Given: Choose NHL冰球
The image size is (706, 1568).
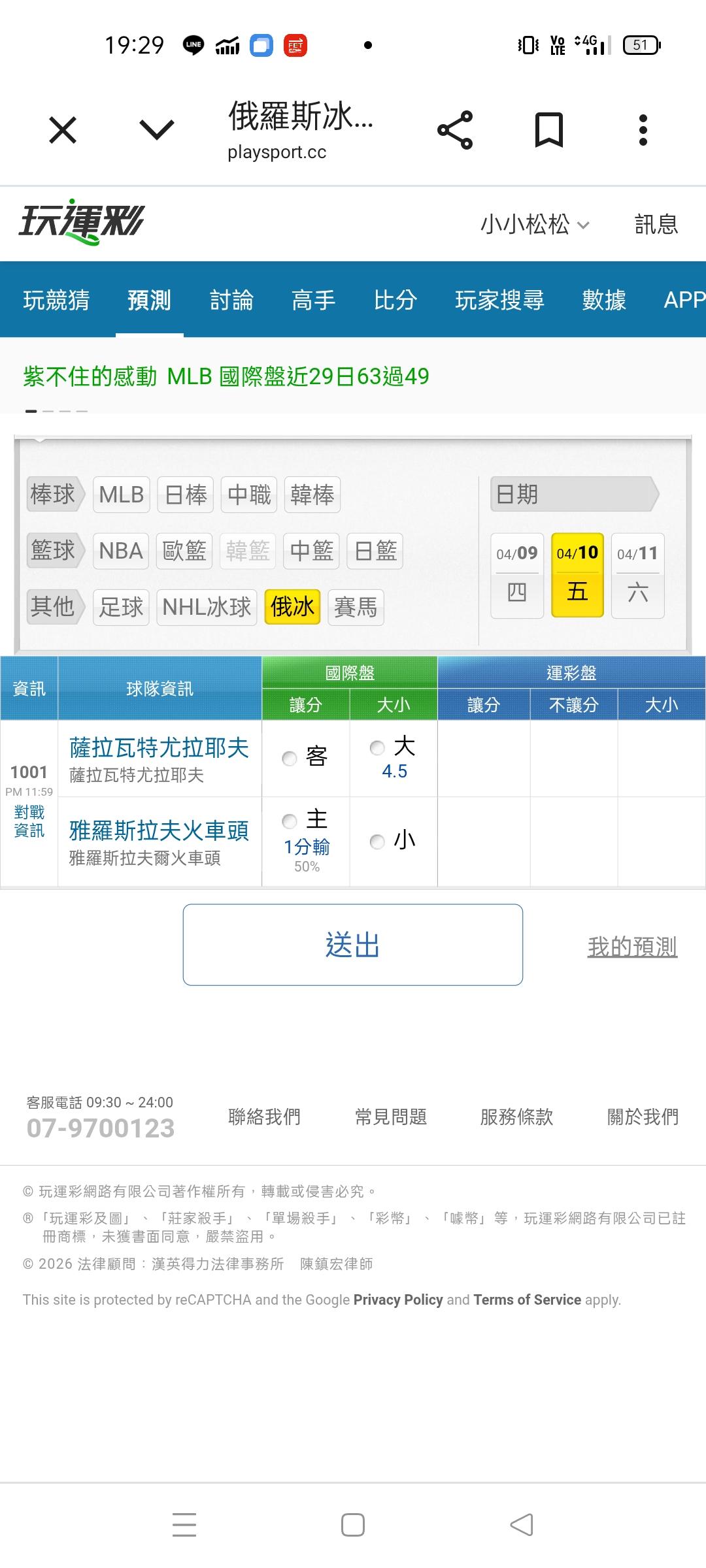Looking at the screenshot, I should tap(207, 607).
